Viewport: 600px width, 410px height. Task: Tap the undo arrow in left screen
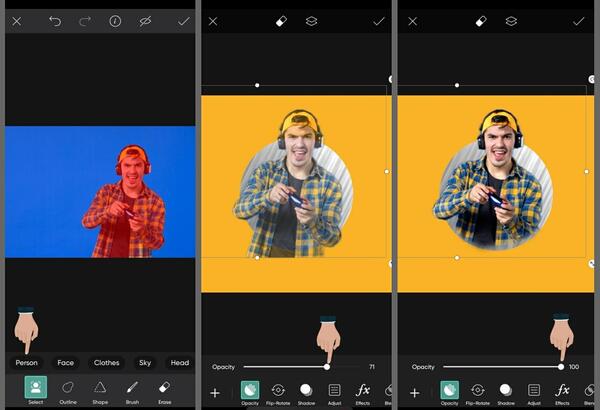pos(55,21)
